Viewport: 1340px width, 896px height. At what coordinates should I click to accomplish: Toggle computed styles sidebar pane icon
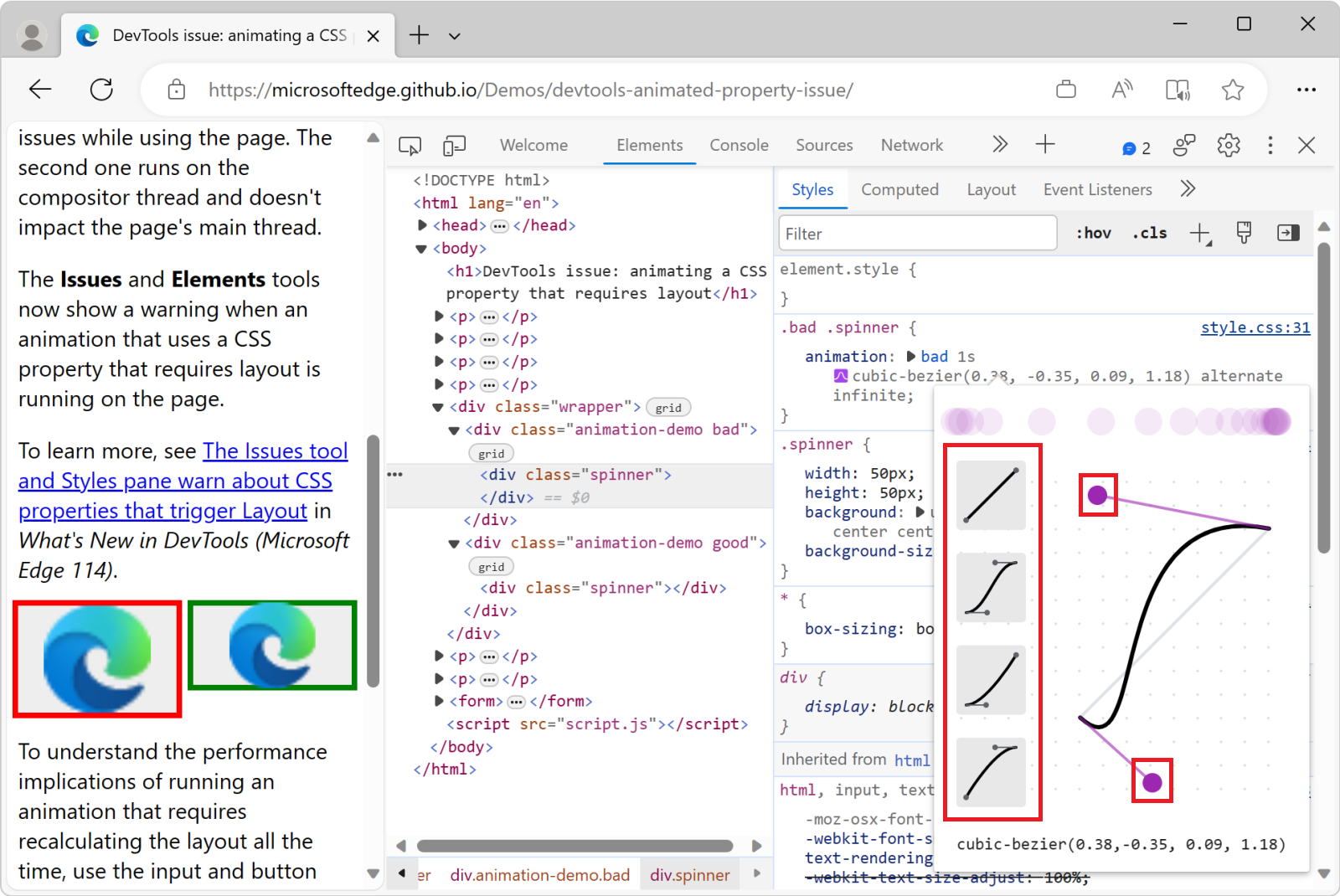pos(1288,234)
